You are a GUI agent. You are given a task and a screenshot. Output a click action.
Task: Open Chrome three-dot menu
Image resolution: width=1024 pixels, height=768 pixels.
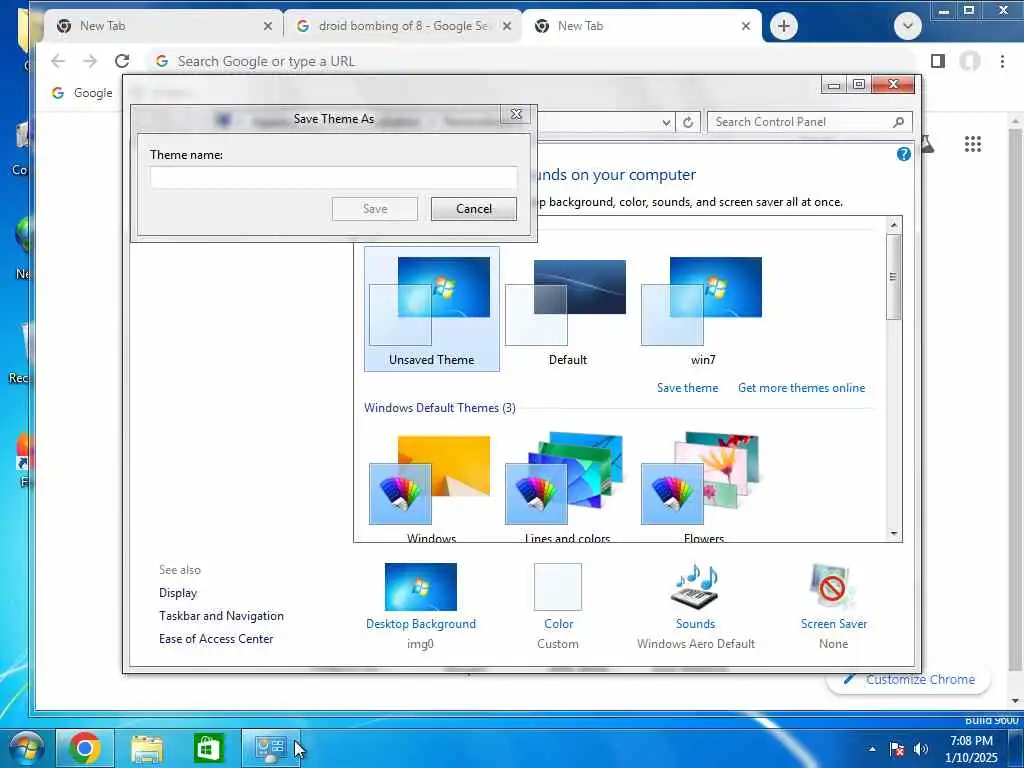pyautogui.click(x=1002, y=61)
